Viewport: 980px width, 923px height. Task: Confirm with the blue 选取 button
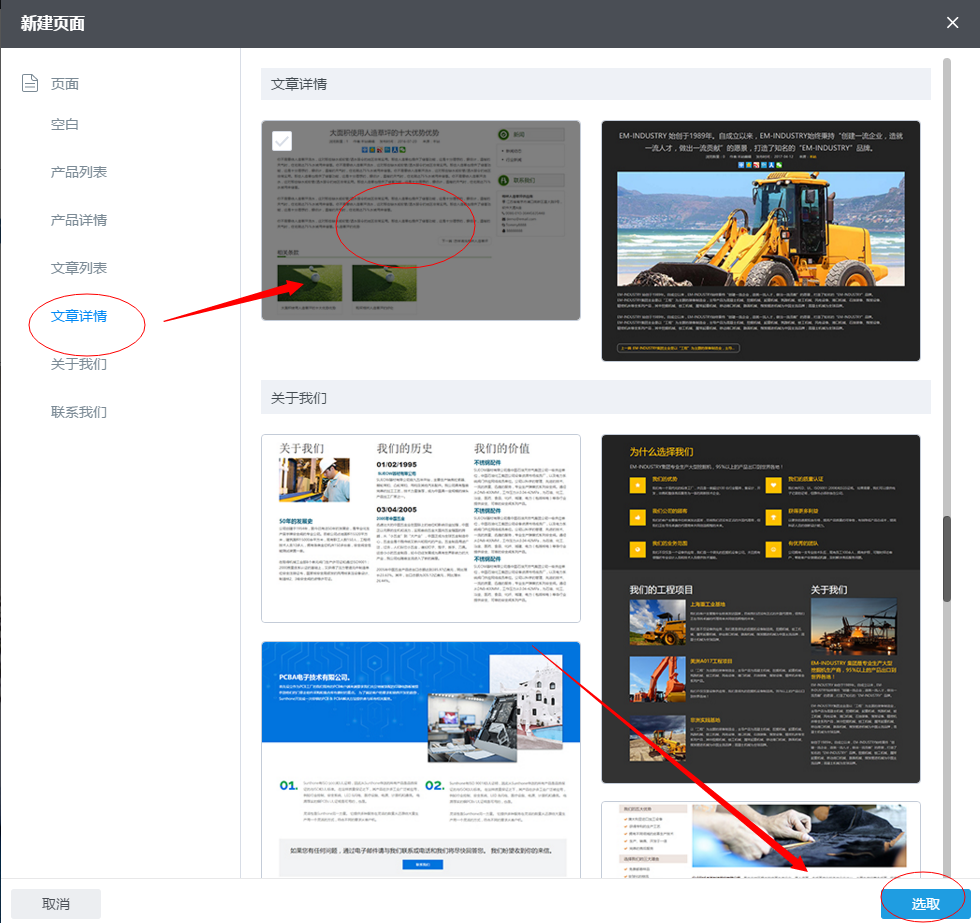pos(925,904)
